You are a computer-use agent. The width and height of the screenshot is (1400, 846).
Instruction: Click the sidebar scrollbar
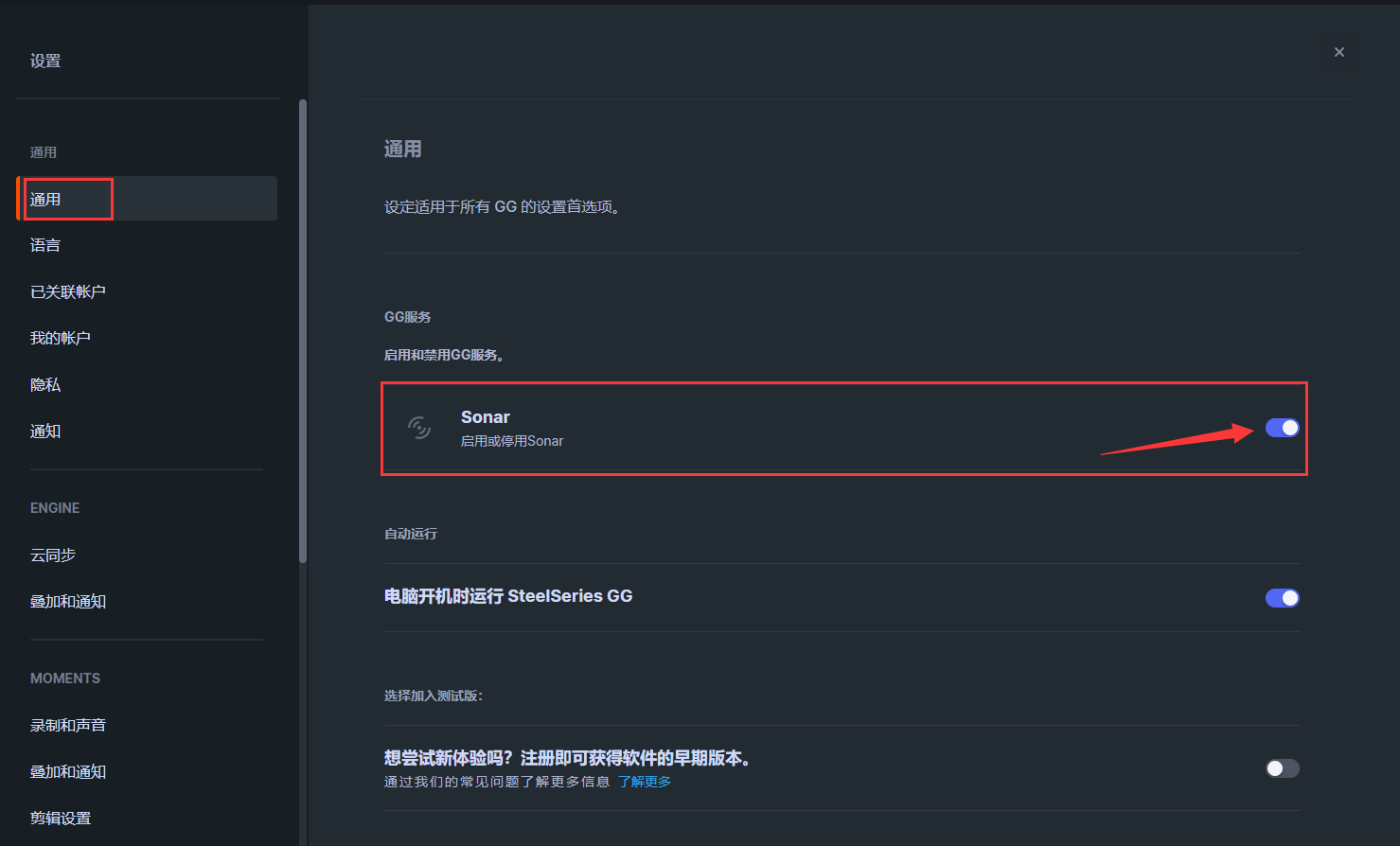(x=303, y=331)
